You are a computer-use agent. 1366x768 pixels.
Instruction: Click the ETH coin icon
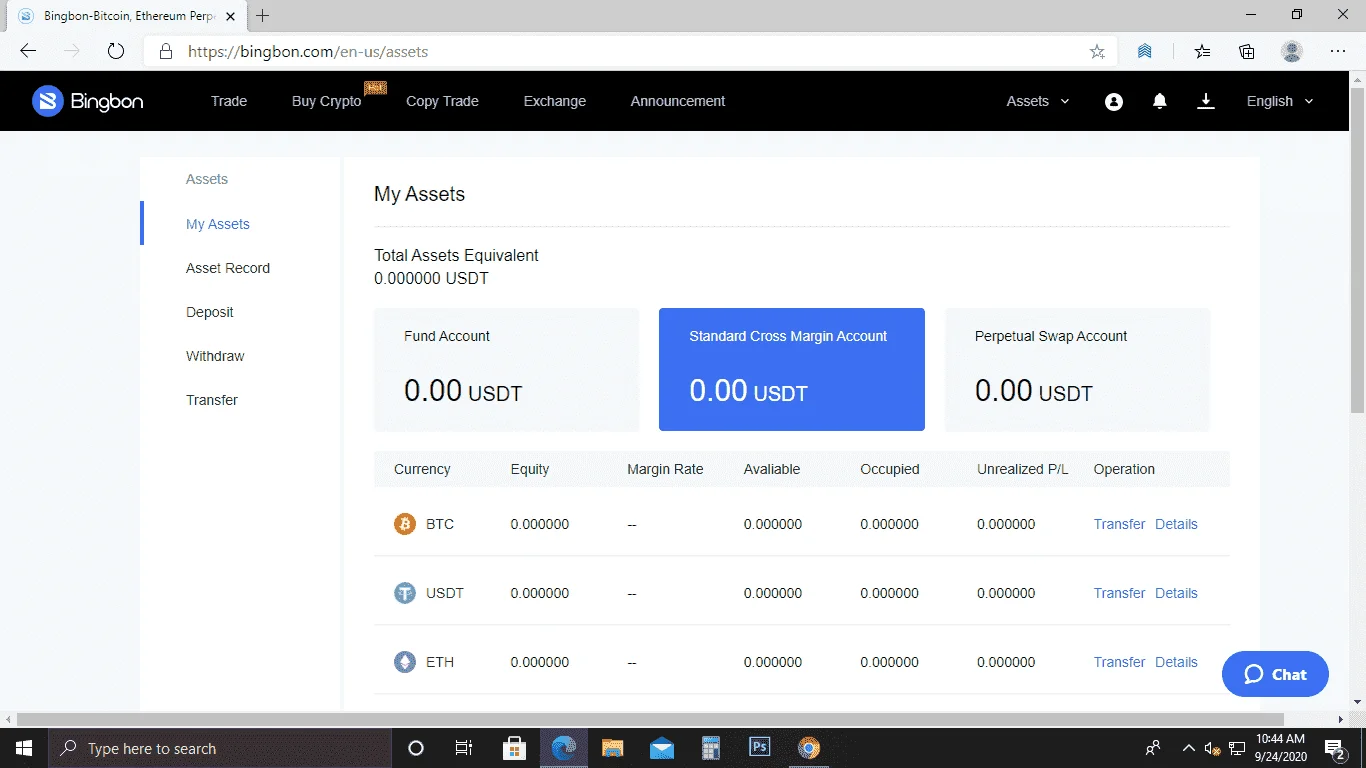click(x=405, y=662)
